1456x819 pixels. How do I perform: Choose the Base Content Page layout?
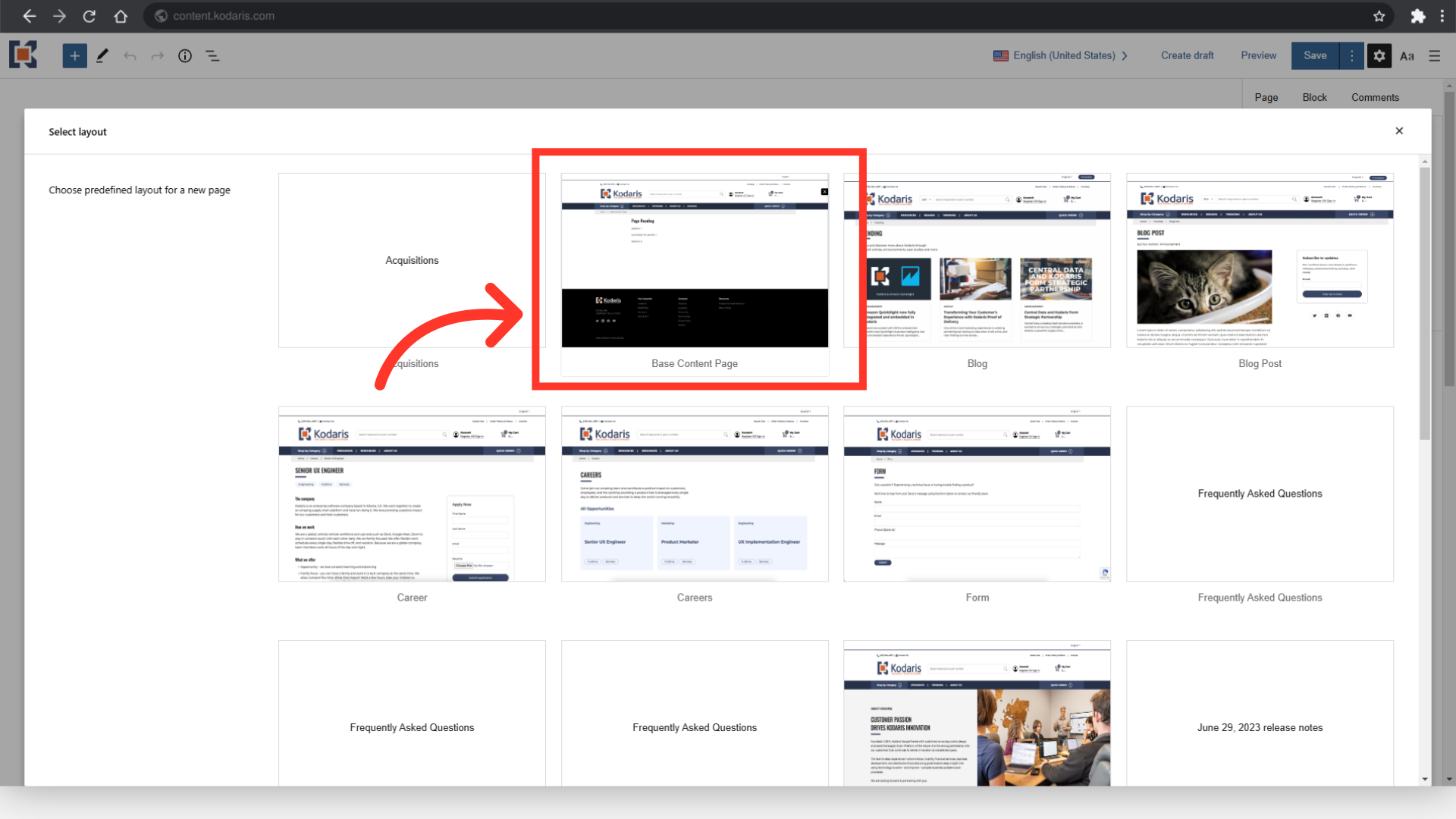[x=695, y=262]
